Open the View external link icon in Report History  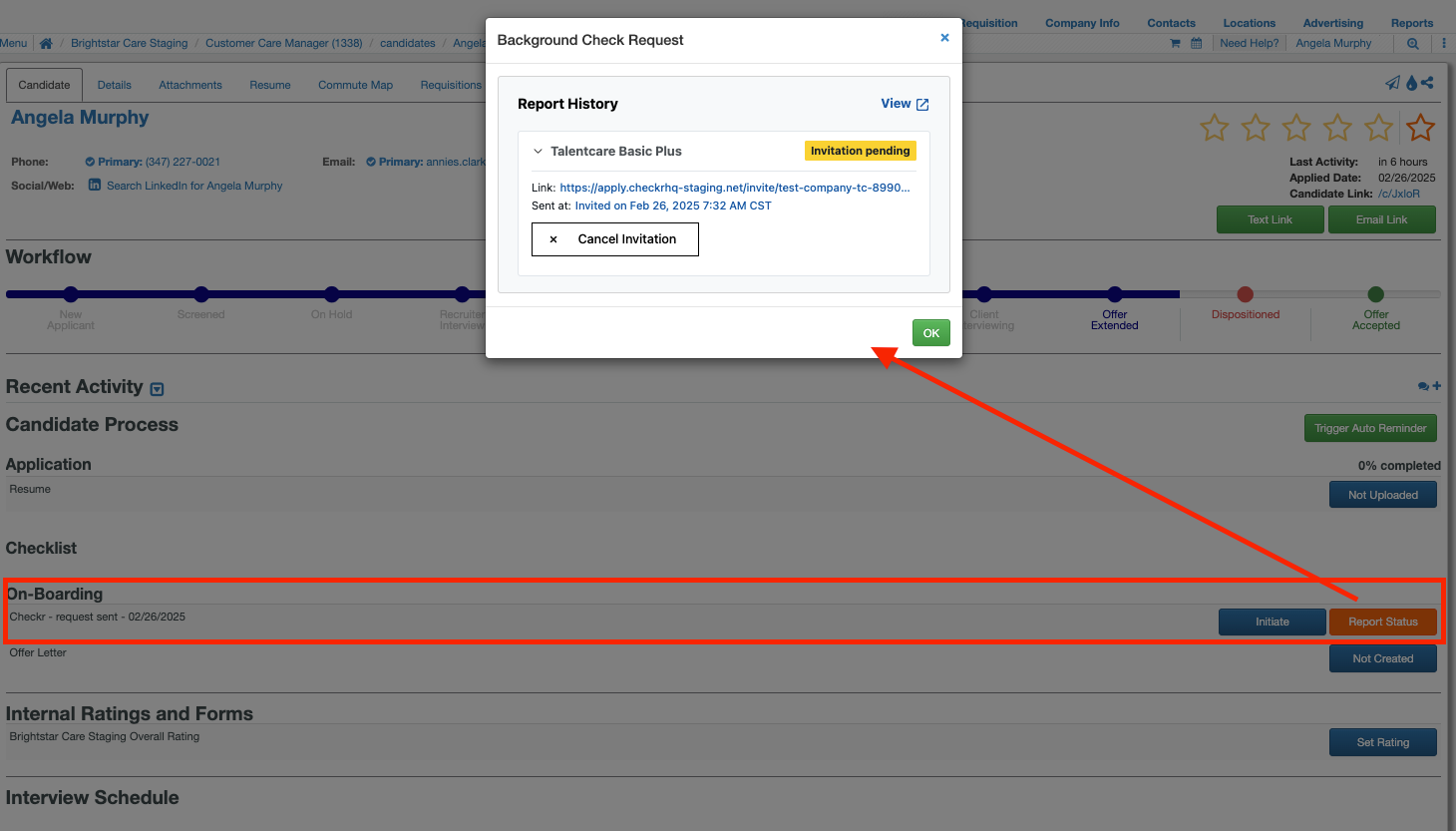(922, 105)
